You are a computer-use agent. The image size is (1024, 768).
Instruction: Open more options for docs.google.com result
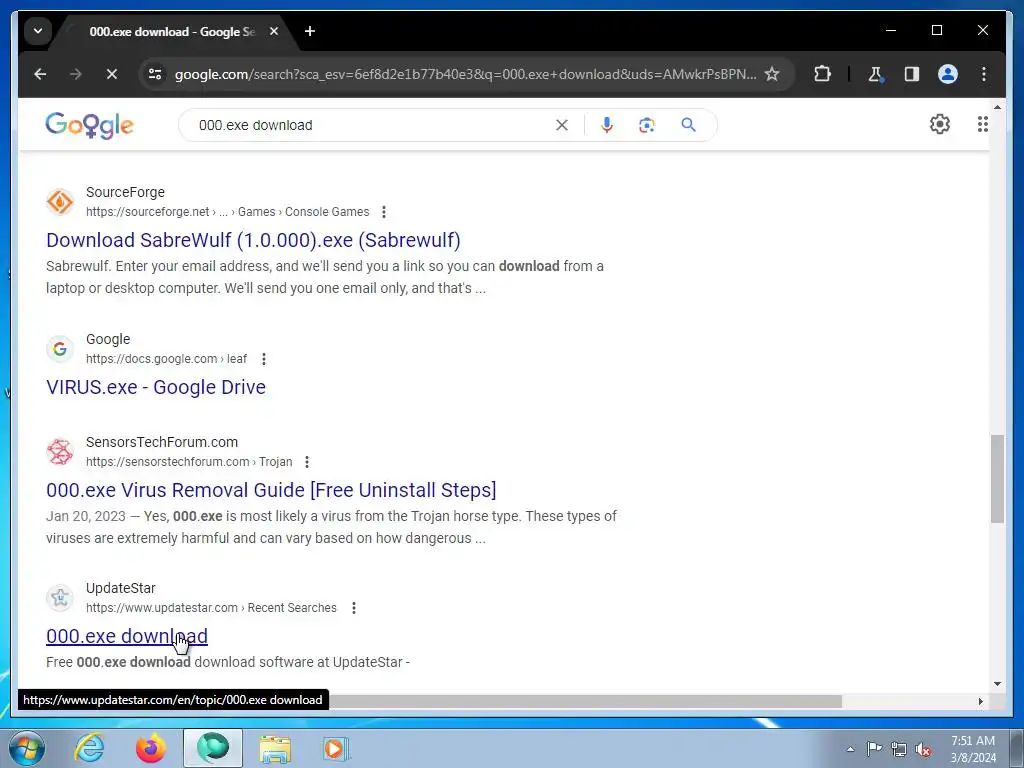264,359
